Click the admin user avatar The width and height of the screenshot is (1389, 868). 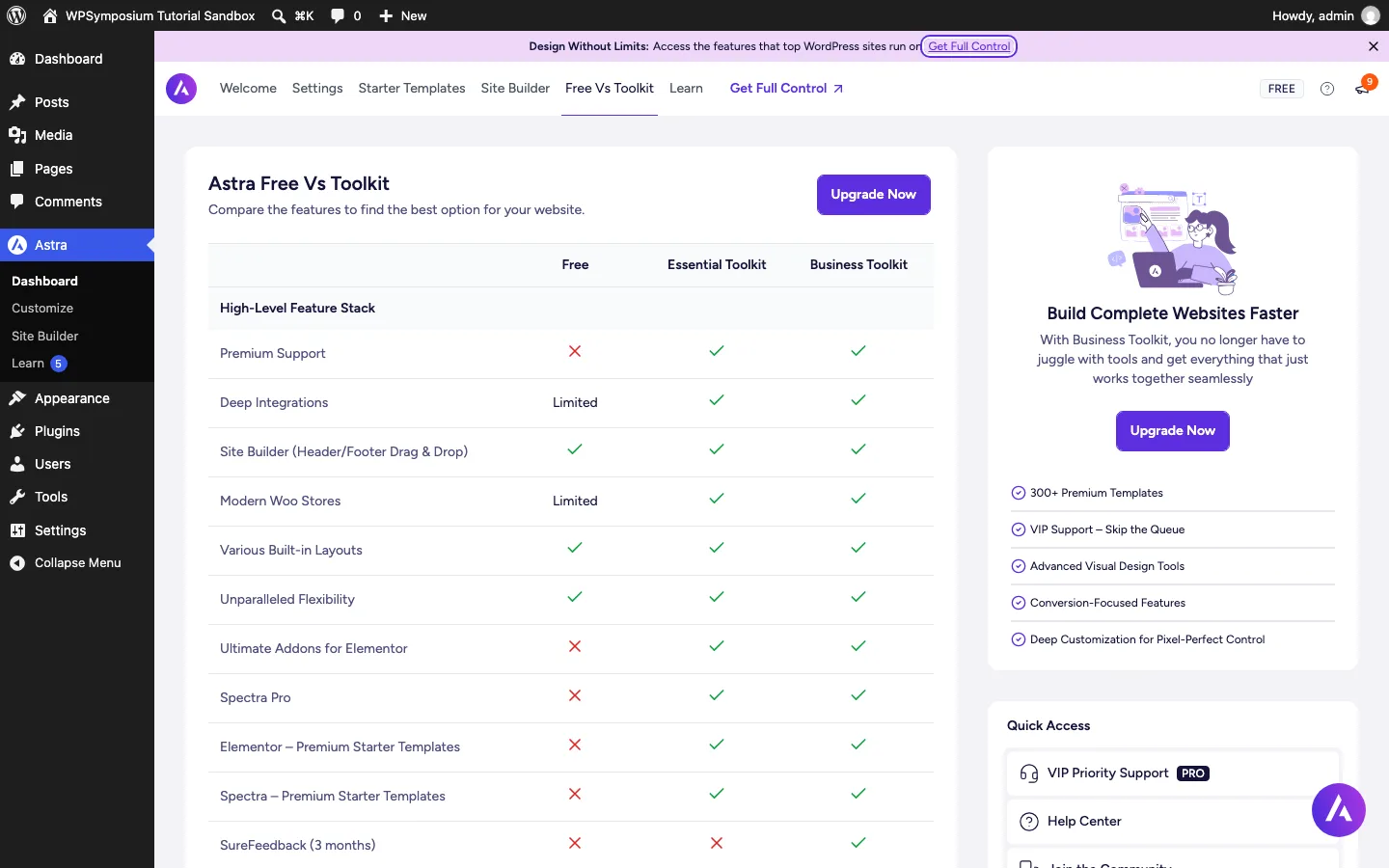click(x=1371, y=15)
